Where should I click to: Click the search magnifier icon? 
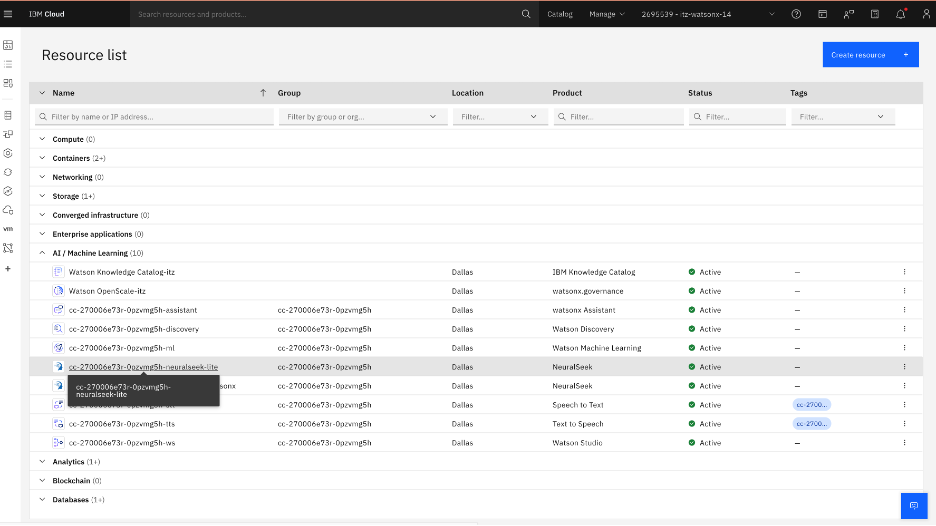[526, 14]
